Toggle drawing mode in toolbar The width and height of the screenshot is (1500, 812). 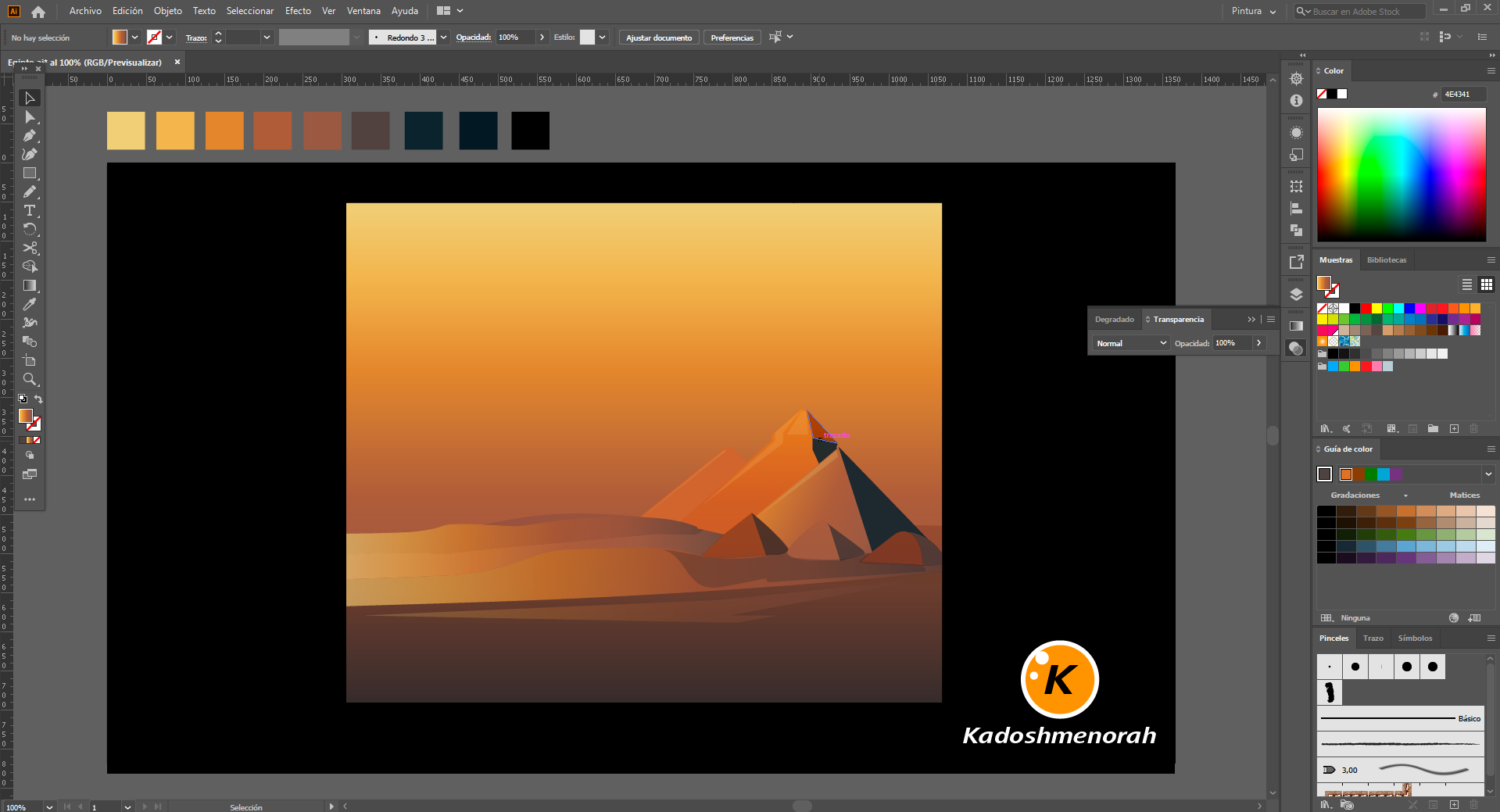point(30,456)
